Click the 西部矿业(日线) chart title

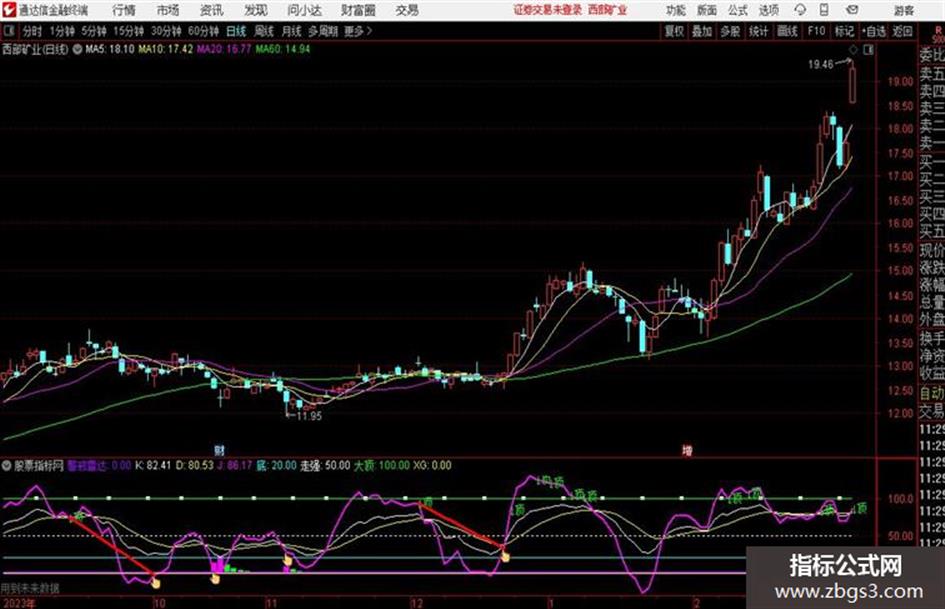[x=34, y=49]
